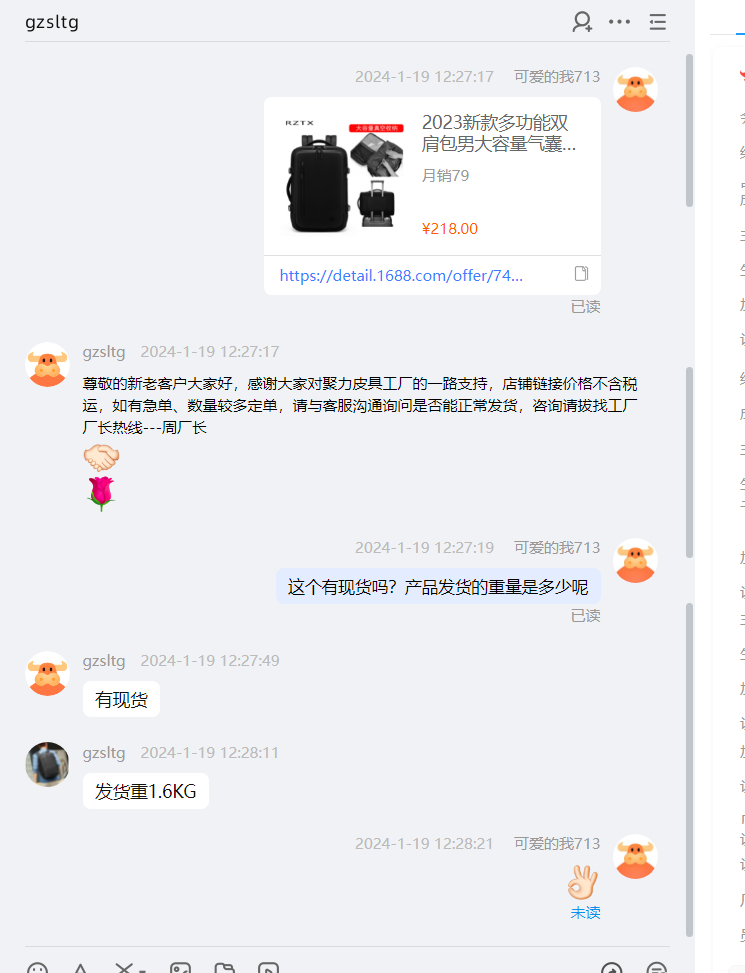Open the emoji picker in input toolbar
Image resolution: width=745 pixels, height=973 pixels.
point(37,968)
